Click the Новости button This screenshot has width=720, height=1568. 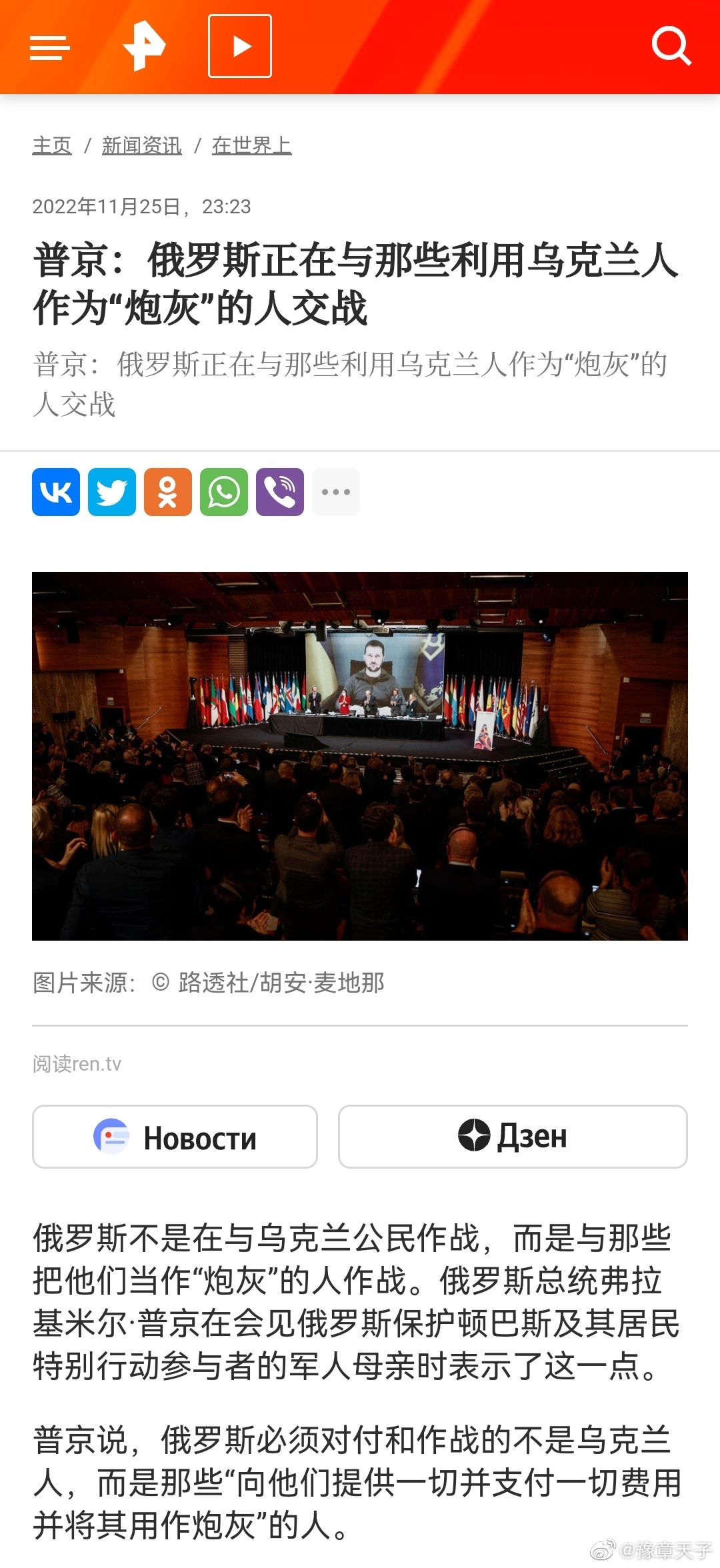[175, 1137]
